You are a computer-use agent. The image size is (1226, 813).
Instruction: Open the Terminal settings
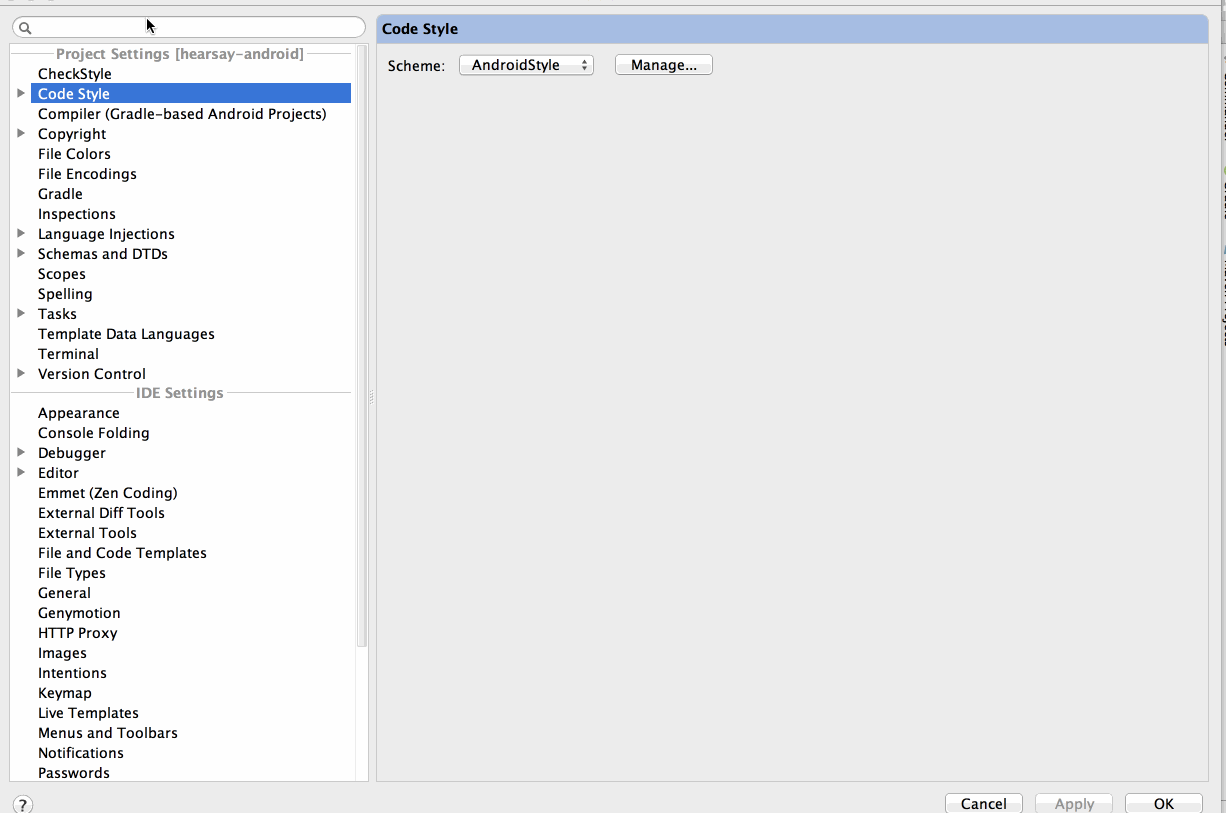tap(68, 354)
